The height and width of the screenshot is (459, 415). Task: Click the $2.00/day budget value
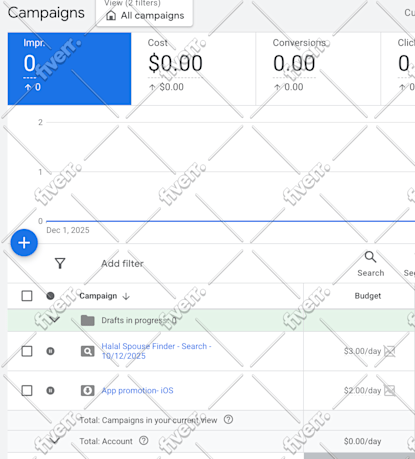pyautogui.click(x=362, y=390)
